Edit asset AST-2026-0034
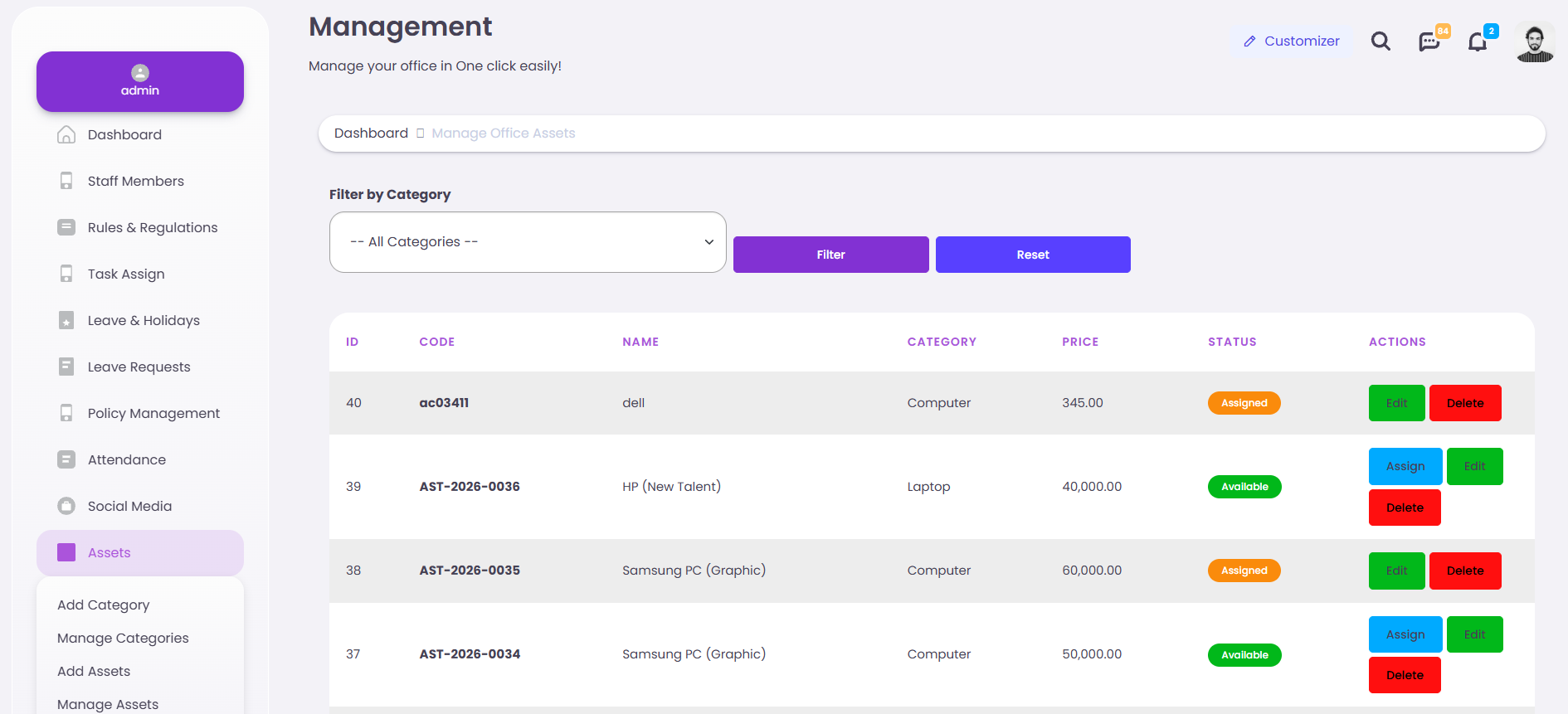Screen dimensions: 1568x714 [1475, 634]
